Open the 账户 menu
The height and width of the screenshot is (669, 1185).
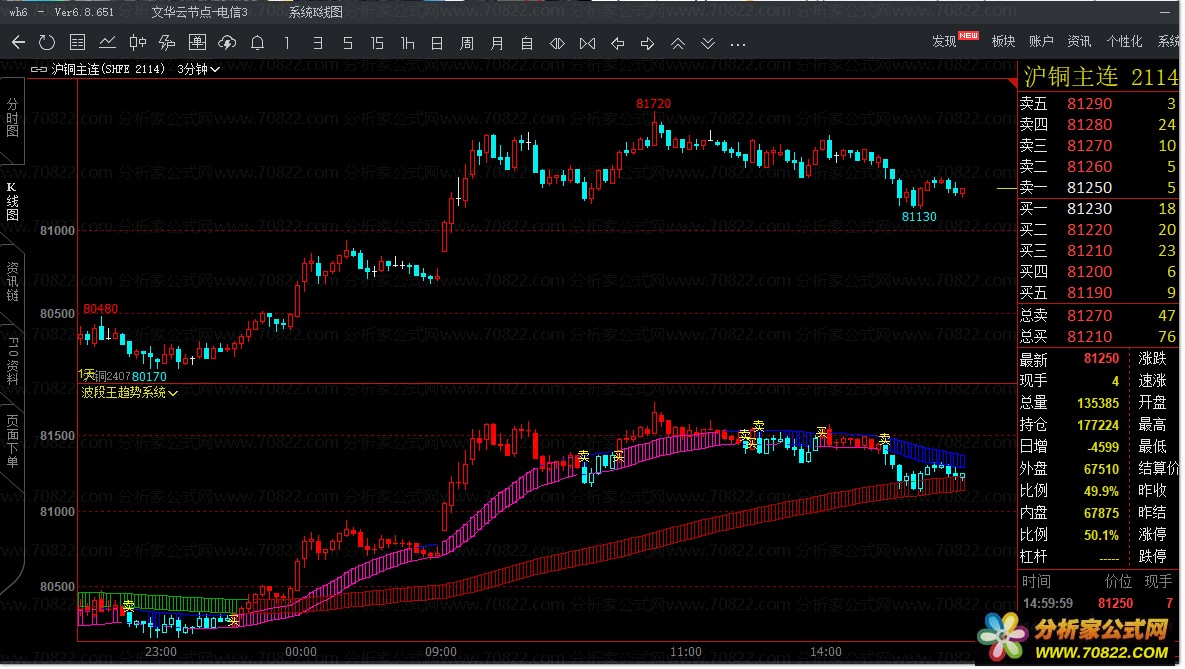[1041, 42]
